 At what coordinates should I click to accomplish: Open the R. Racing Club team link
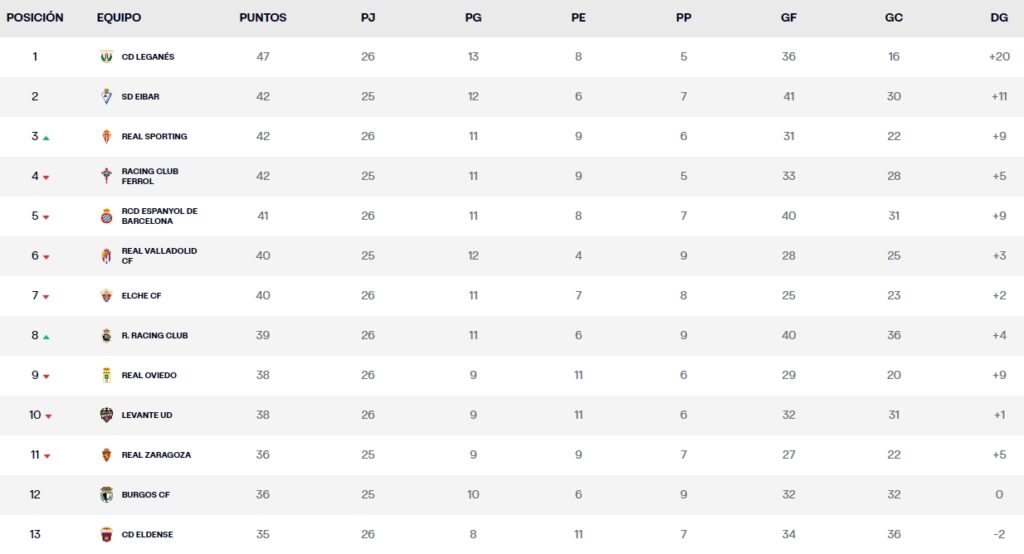(x=154, y=336)
